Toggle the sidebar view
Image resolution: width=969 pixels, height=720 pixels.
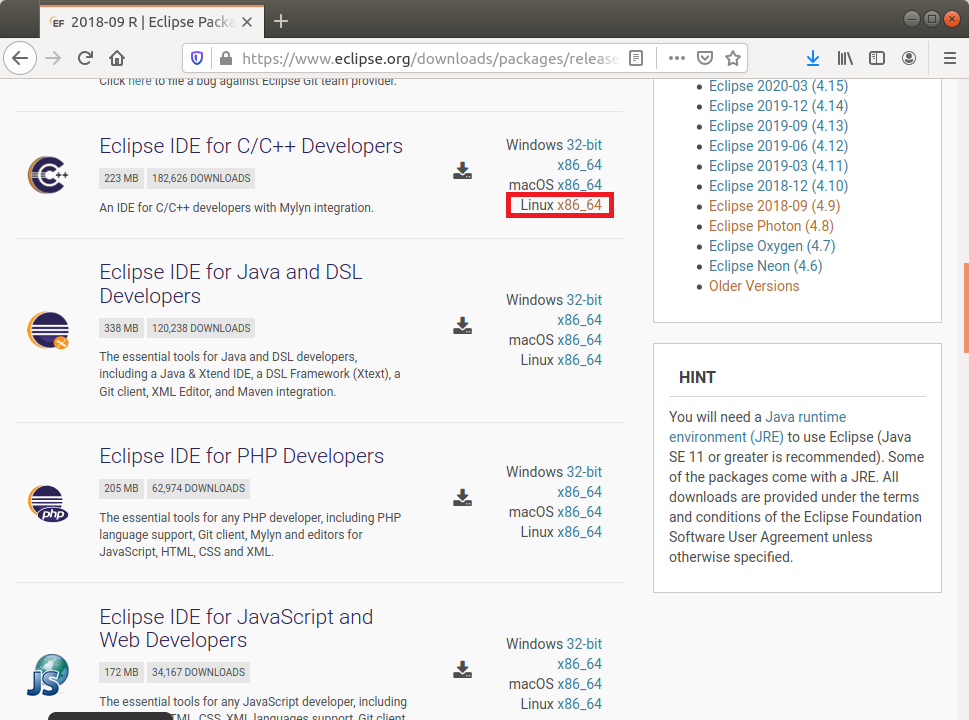point(877,58)
